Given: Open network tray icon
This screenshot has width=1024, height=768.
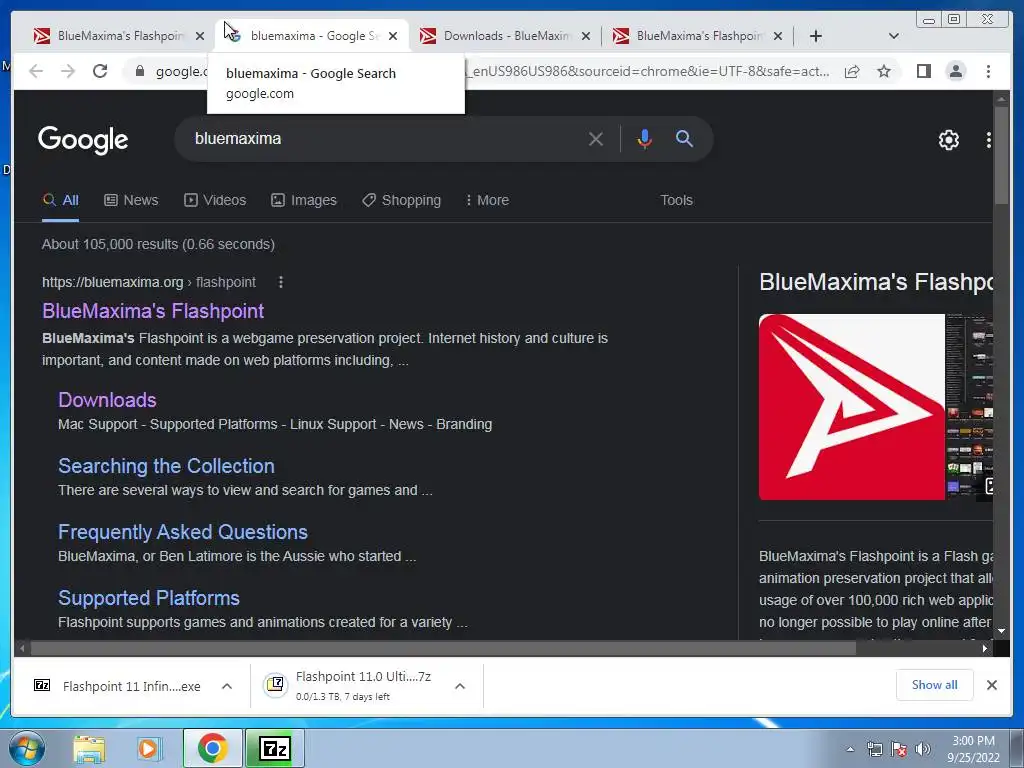Looking at the screenshot, I should point(874,749).
